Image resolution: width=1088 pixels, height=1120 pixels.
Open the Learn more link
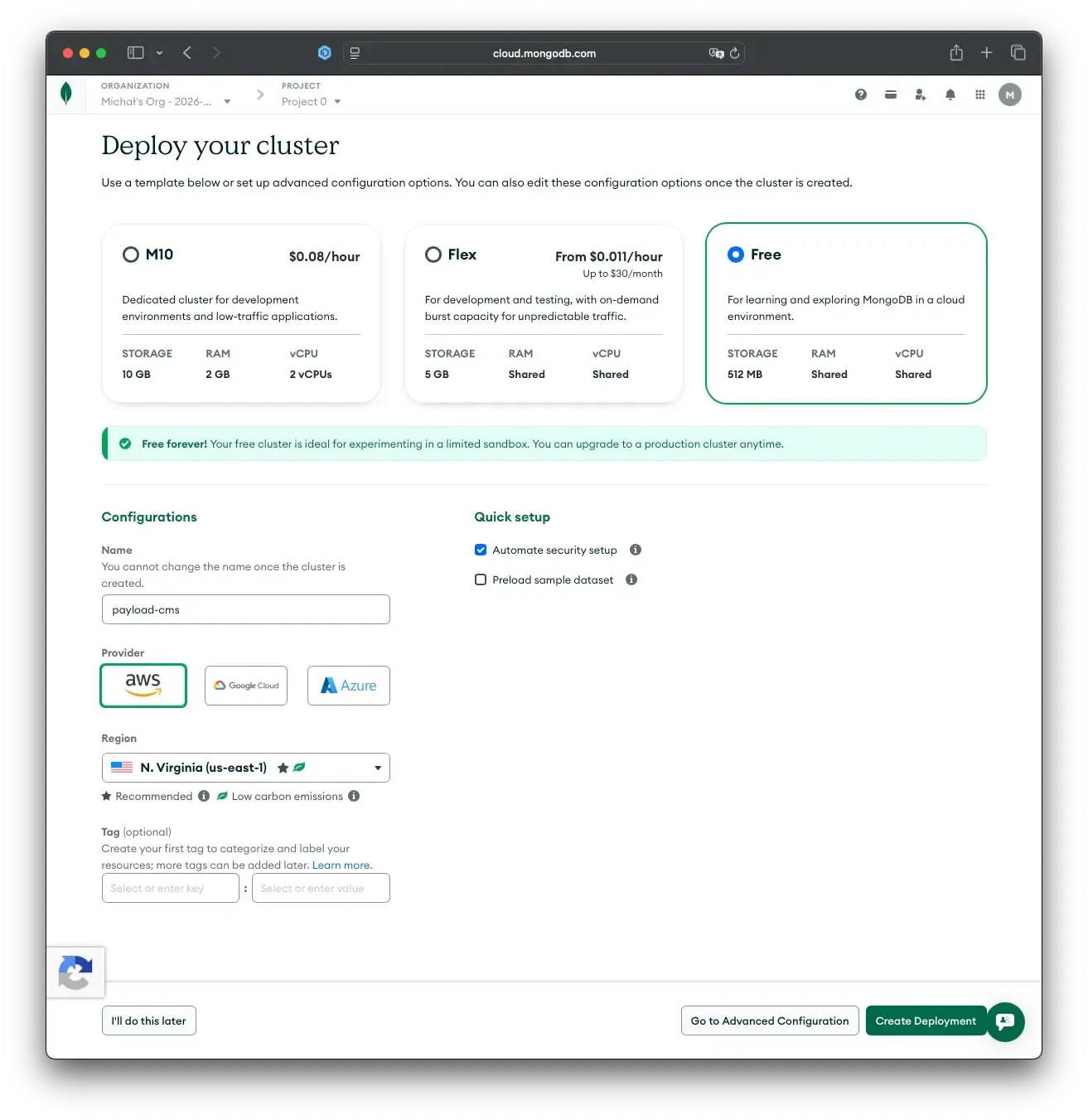(341, 865)
